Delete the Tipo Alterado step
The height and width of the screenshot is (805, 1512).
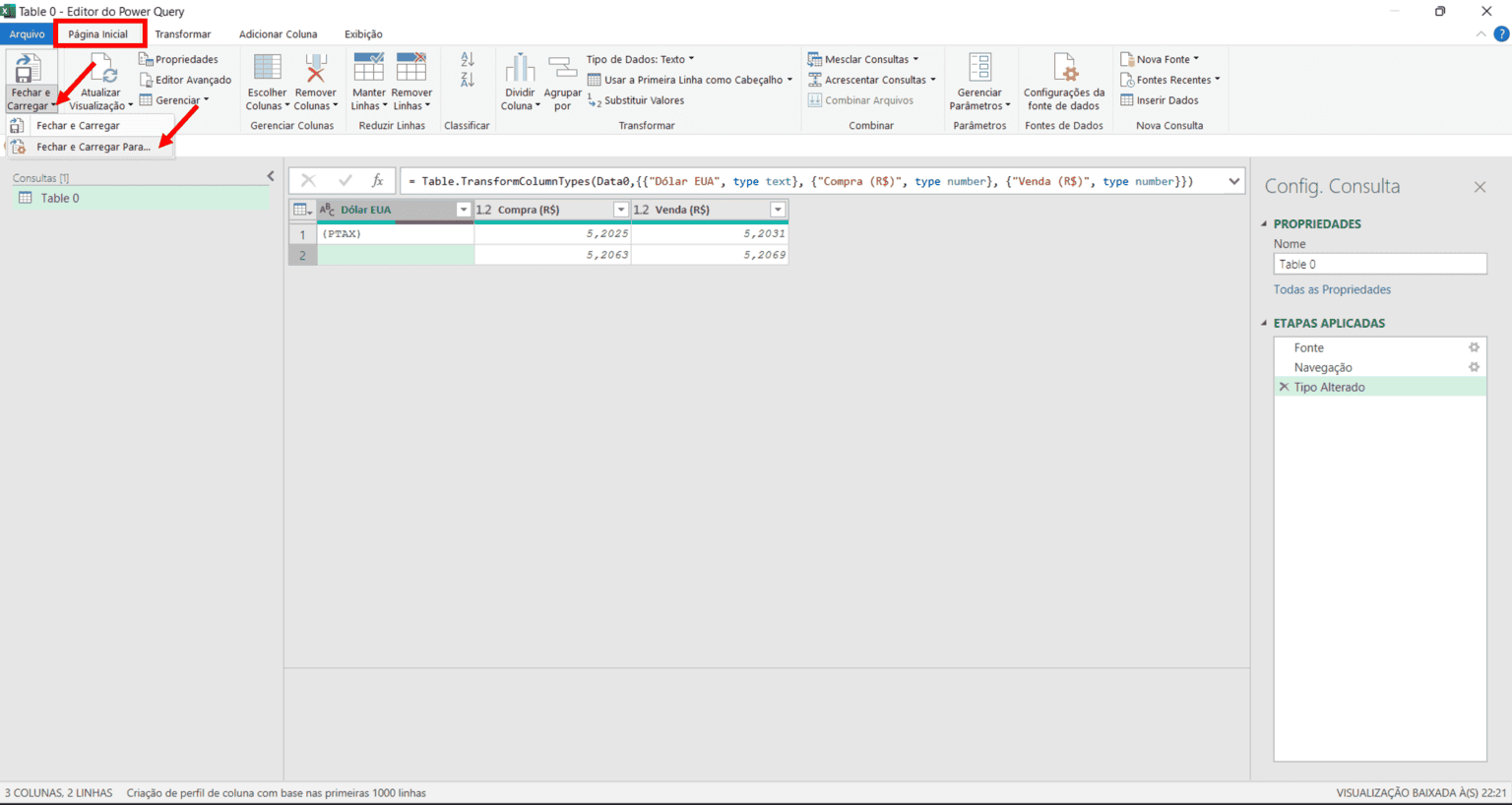click(1284, 387)
